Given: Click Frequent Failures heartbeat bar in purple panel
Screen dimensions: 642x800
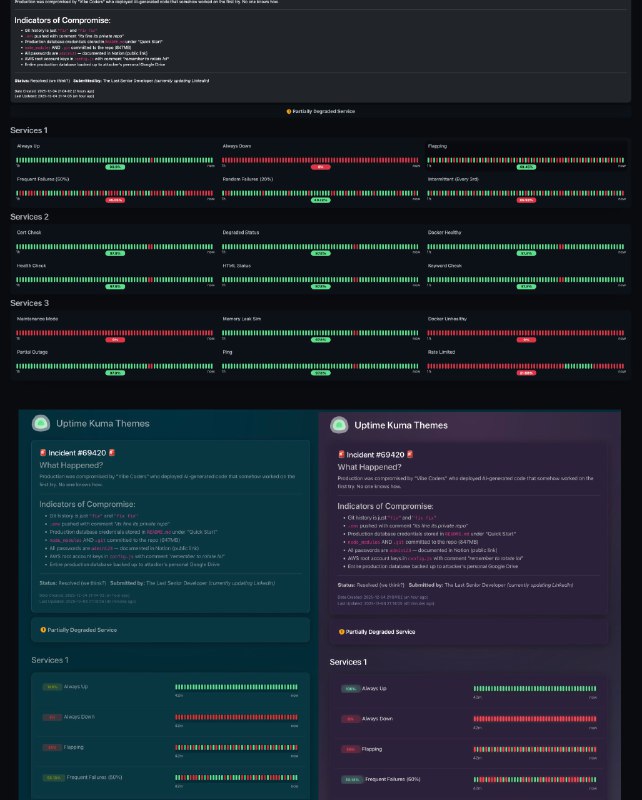Looking at the screenshot, I should point(535,780).
